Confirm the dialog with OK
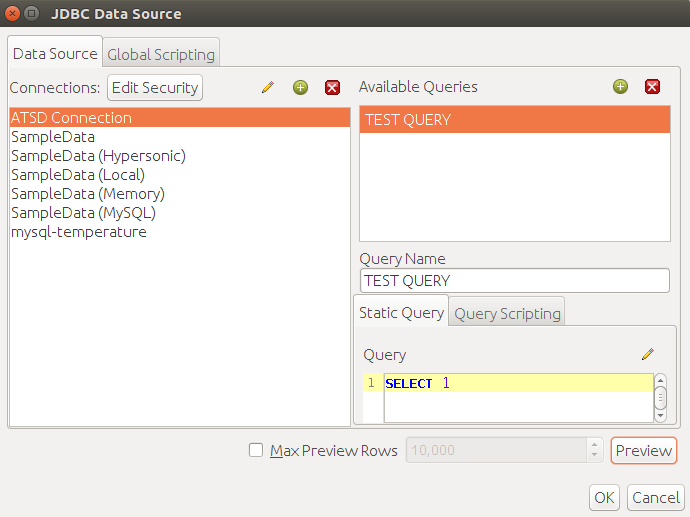This screenshot has width=690, height=517. point(604,498)
